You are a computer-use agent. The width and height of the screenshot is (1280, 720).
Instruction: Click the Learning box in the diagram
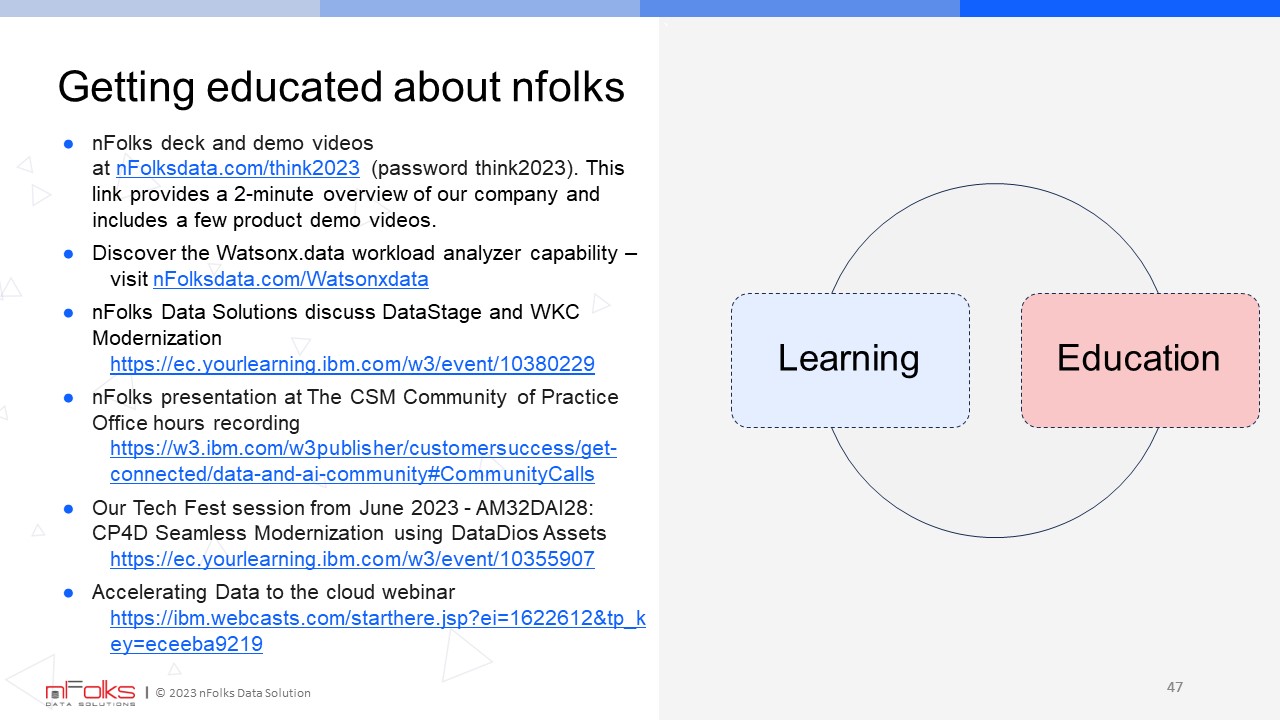850,360
